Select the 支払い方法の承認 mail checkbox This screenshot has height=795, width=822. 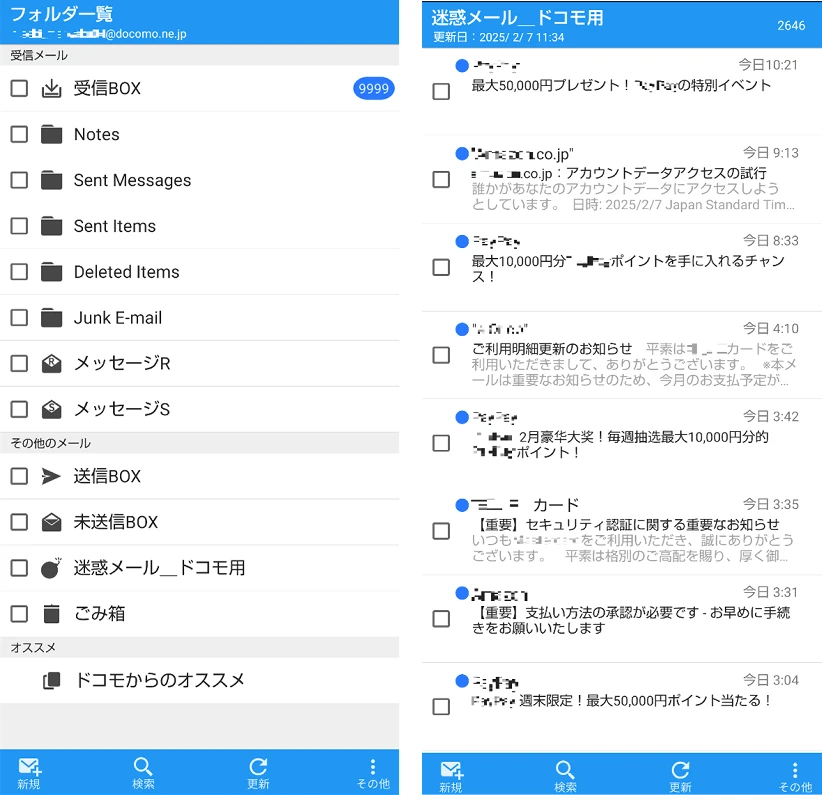click(441, 619)
